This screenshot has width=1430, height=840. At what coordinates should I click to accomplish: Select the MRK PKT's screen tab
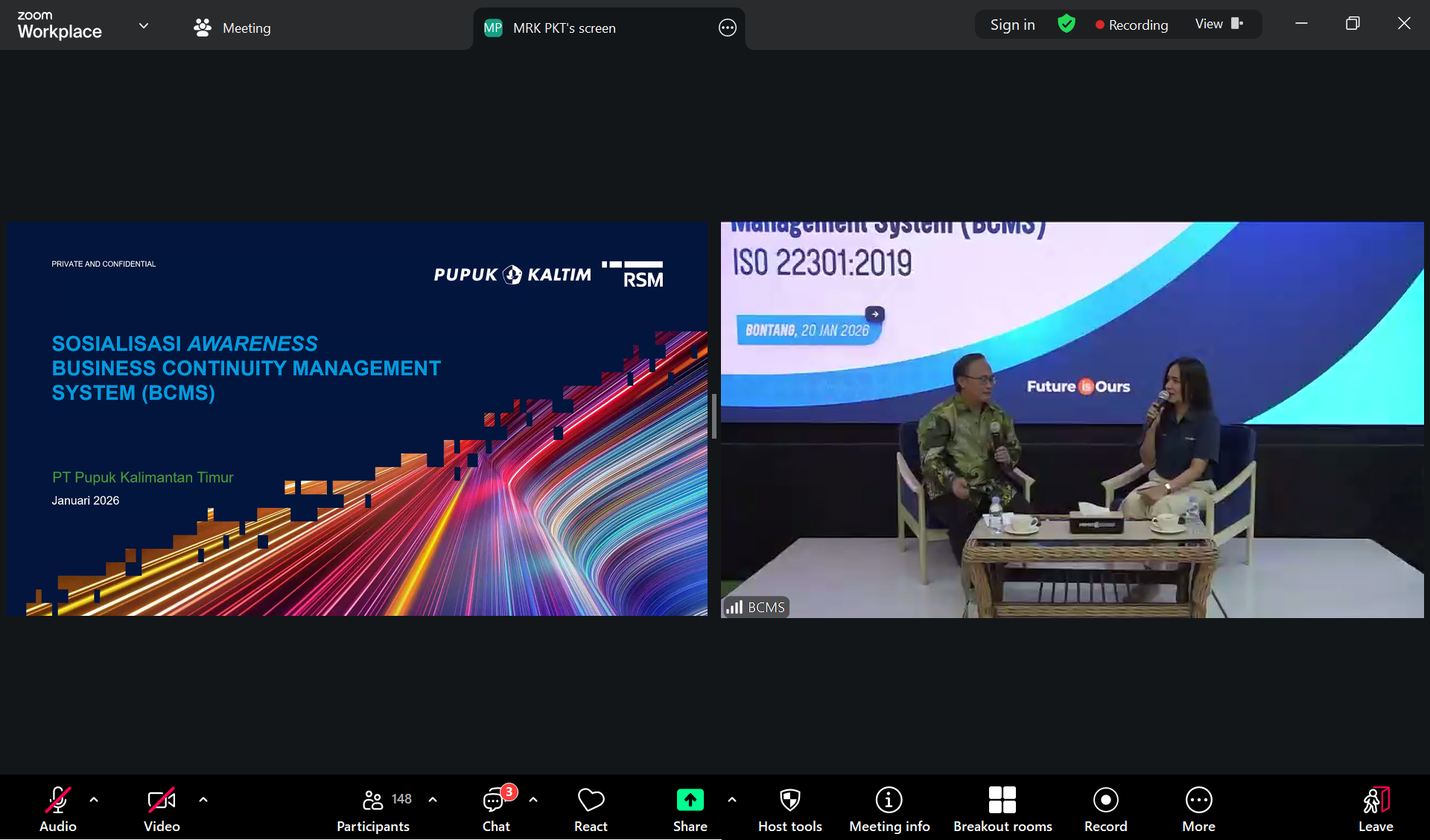click(x=609, y=28)
